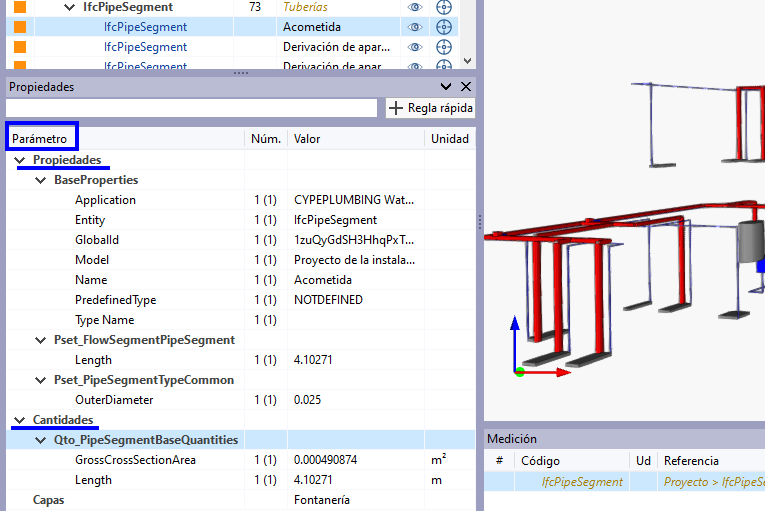765x511 pixels.
Task: Close the Propiedades panel with the X icon
Action: 466,86
